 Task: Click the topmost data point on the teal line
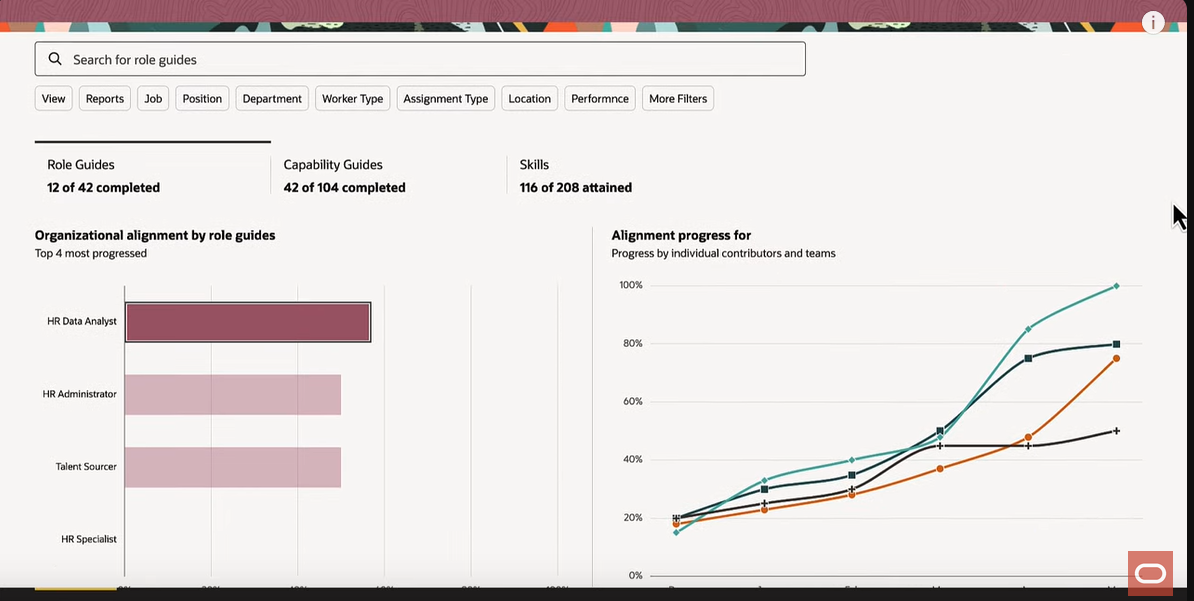(x=1115, y=286)
